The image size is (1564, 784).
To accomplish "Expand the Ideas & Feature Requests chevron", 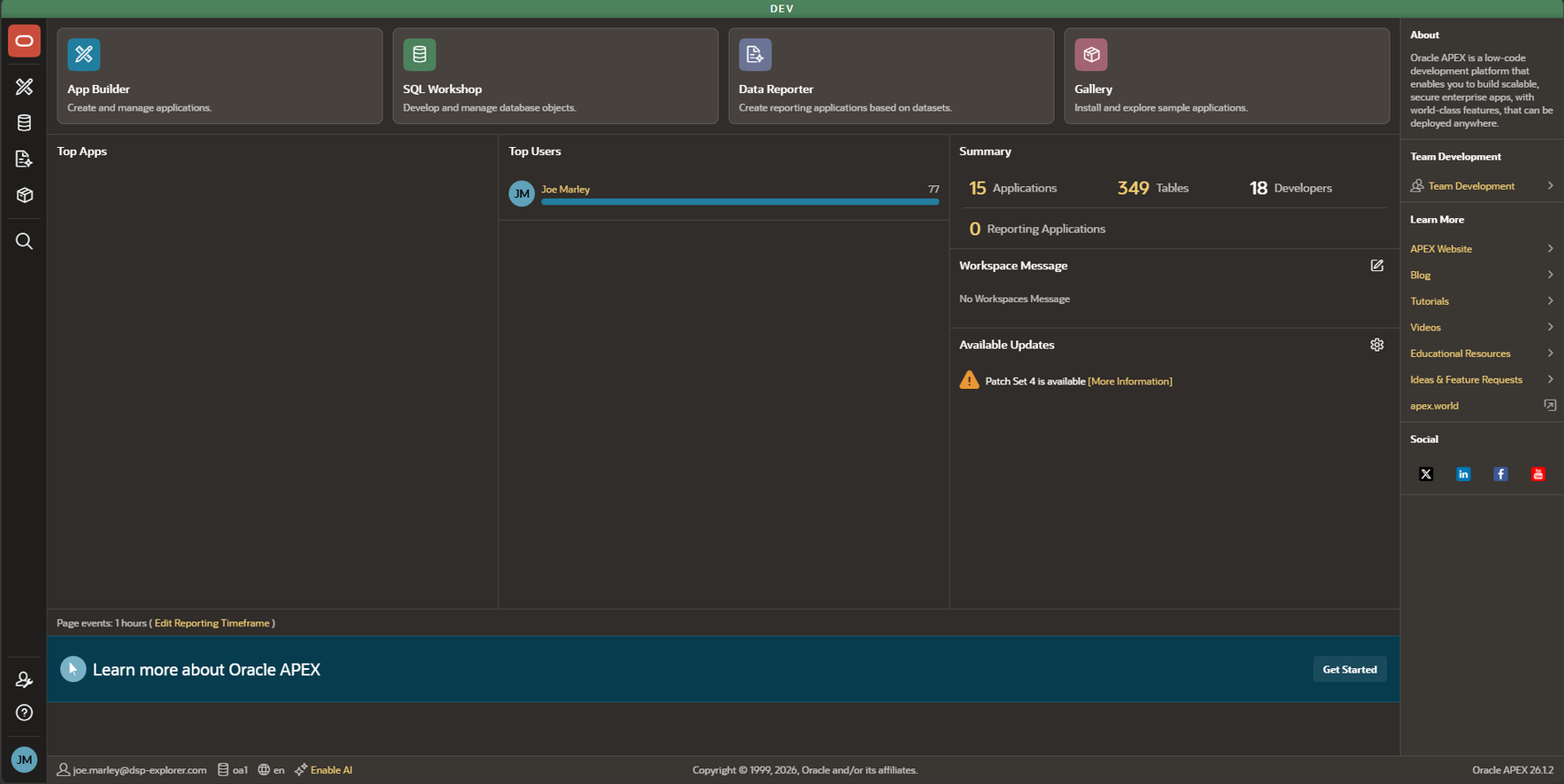I will click(x=1550, y=380).
